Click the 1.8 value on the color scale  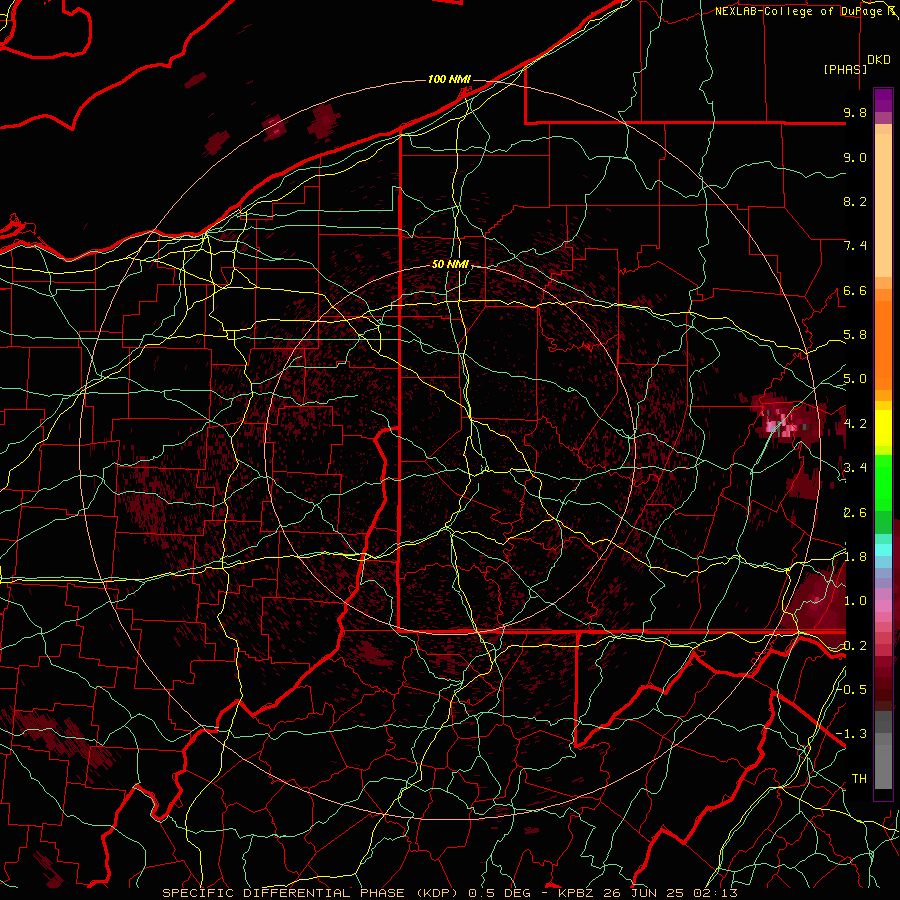click(855, 557)
